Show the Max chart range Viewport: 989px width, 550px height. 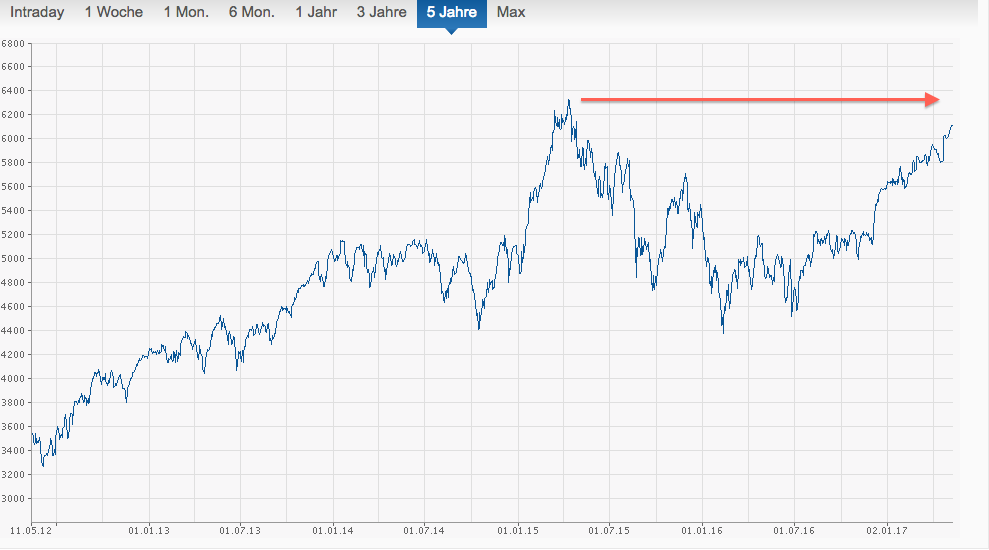(x=510, y=13)
